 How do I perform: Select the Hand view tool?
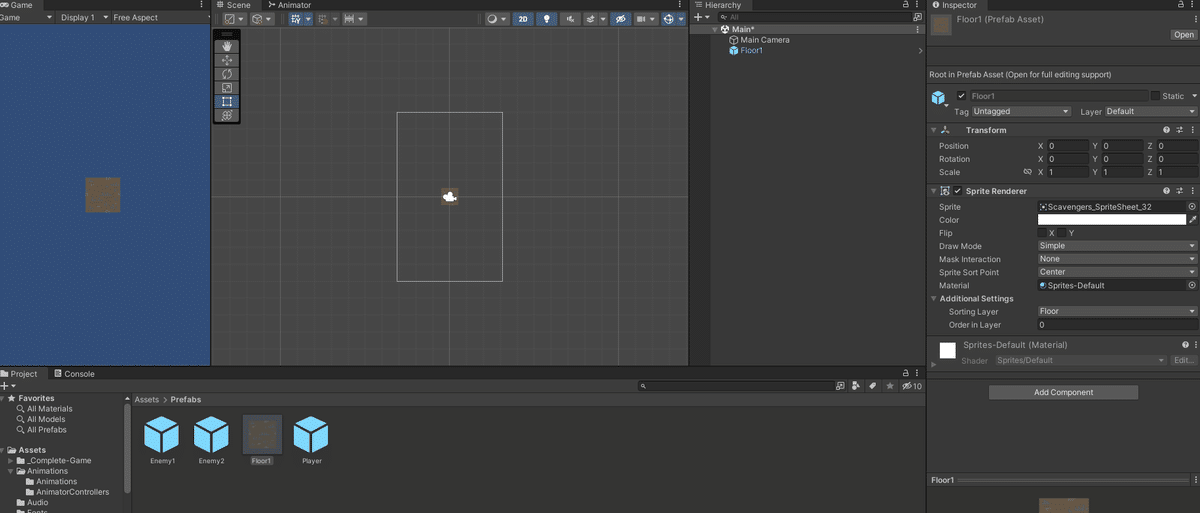(227, 46)
